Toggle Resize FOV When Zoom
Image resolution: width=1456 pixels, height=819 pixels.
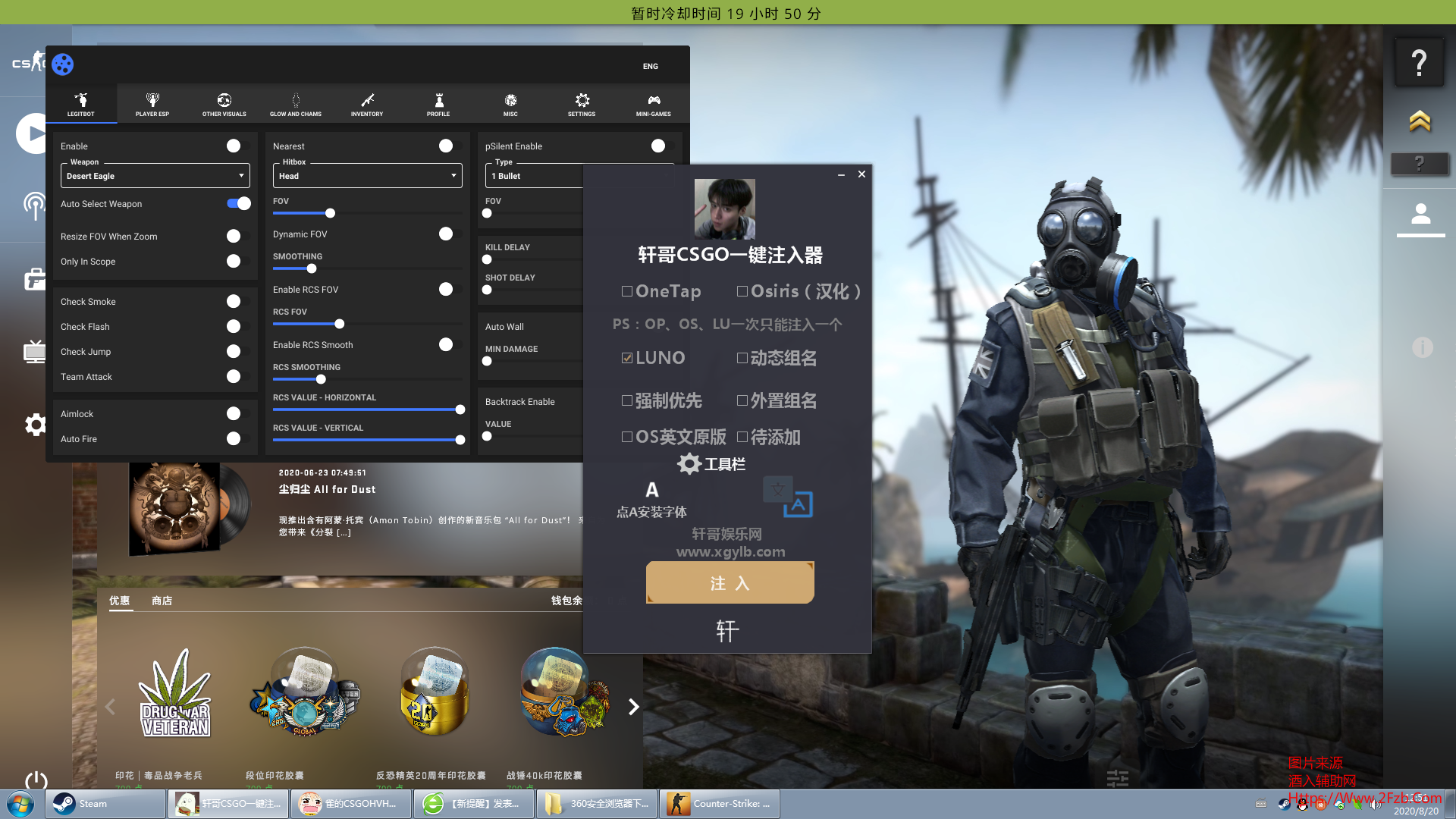[238, 237]
